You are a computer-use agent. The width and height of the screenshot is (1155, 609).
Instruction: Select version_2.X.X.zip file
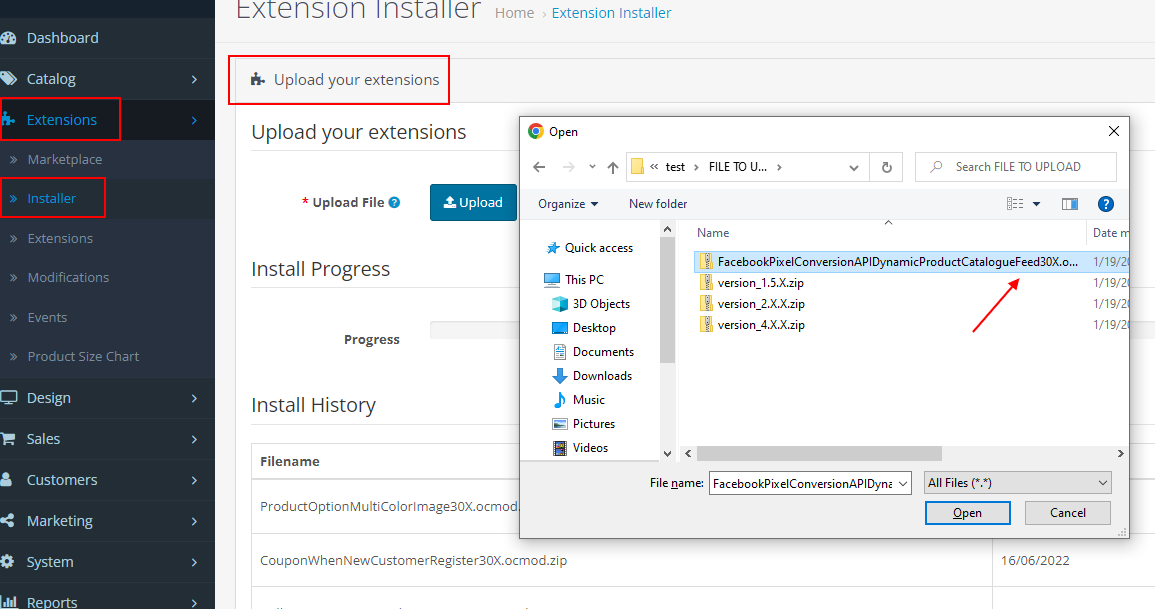tap(760, 304)
